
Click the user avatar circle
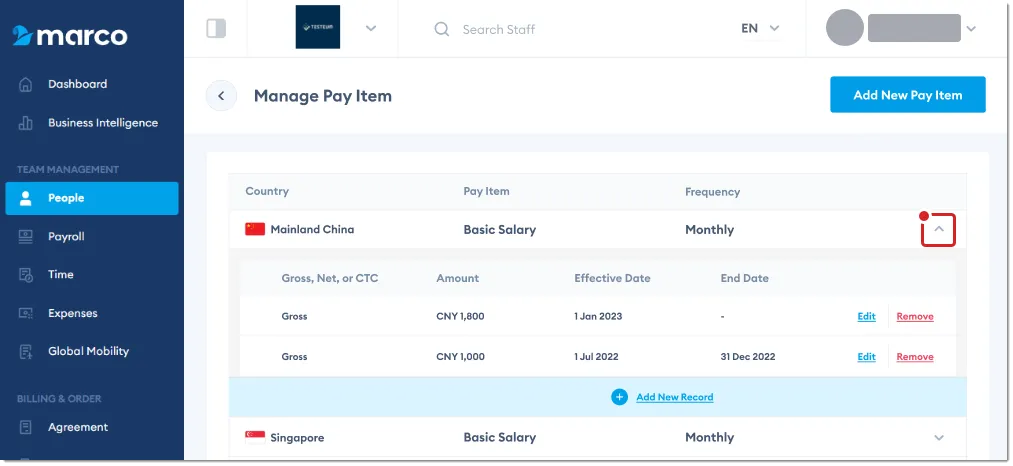click(844, 28)
